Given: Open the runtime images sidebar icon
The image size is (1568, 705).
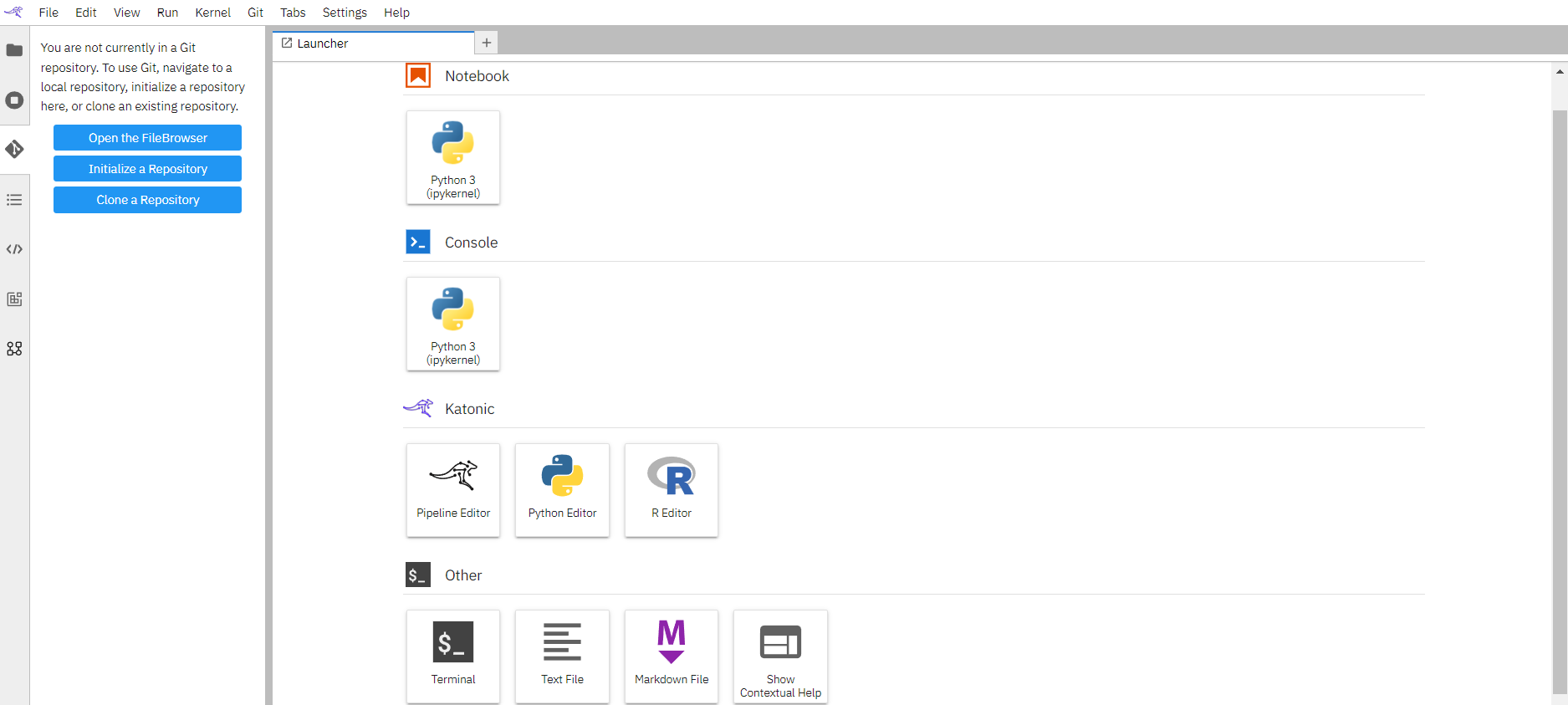Looking at the screenshot, I should click(x=14, y=299).
